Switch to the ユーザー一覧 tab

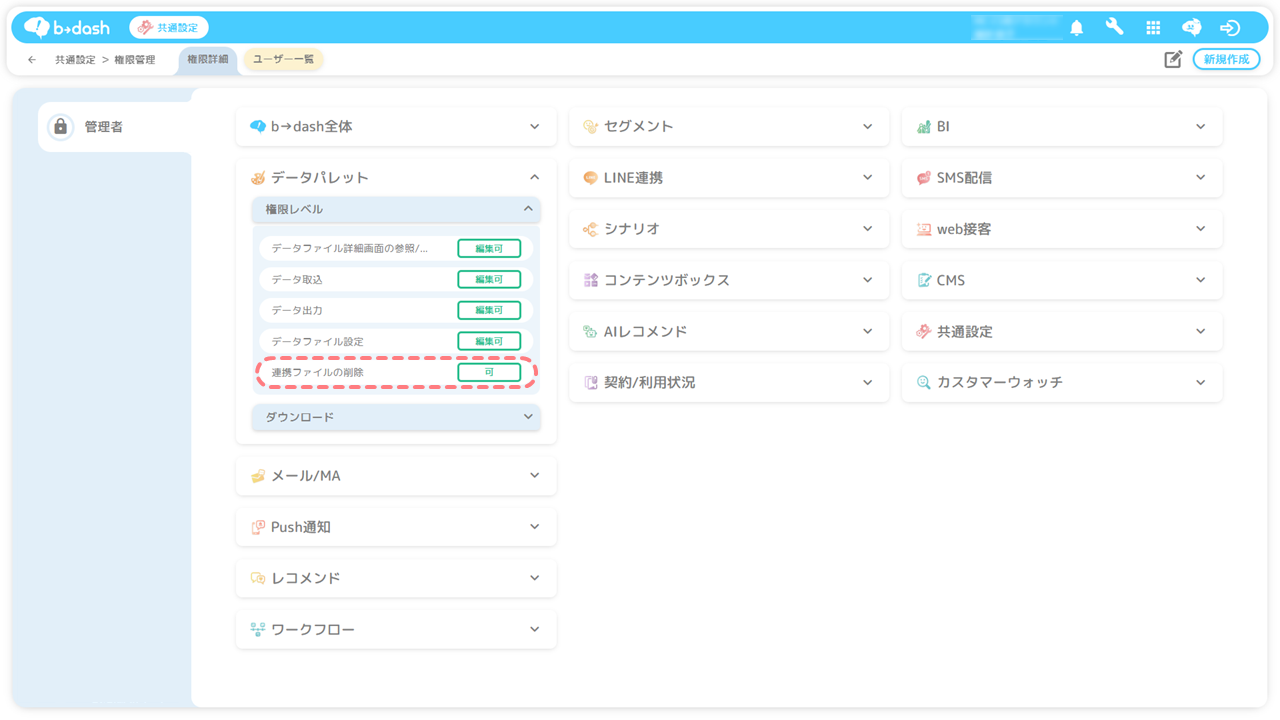pos(283,60)
